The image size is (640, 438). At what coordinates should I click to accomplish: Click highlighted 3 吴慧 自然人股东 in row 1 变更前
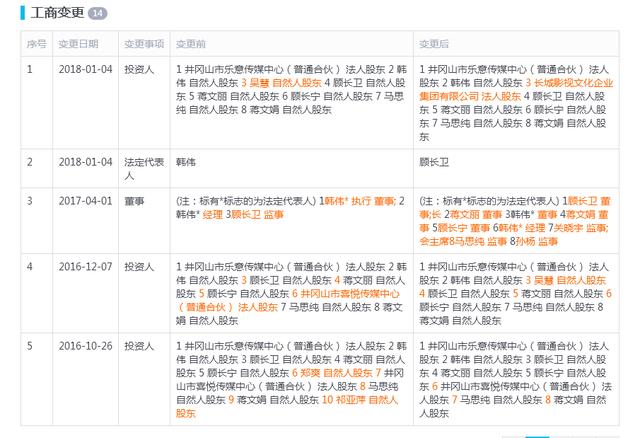point(281,83)
